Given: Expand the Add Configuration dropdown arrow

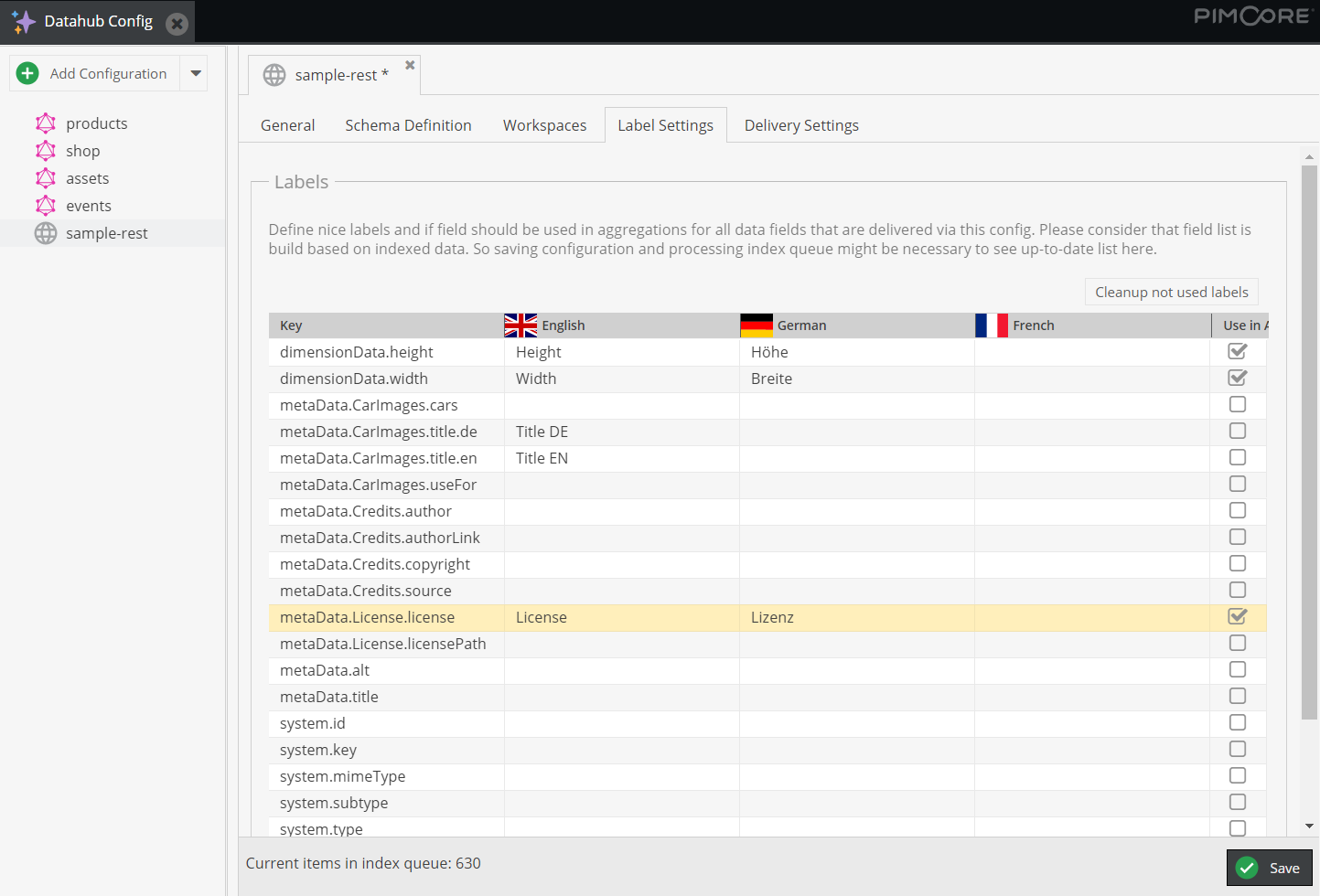Looking at the screenshot, I should (x=196, y=73).
